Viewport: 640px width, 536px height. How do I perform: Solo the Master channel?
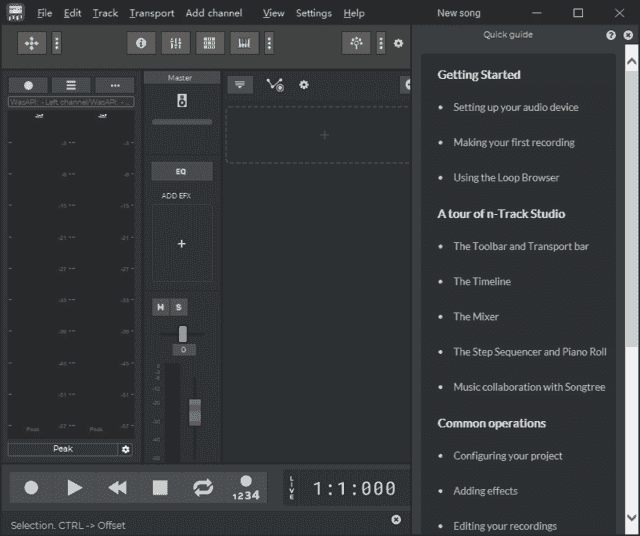click(178, 307)
